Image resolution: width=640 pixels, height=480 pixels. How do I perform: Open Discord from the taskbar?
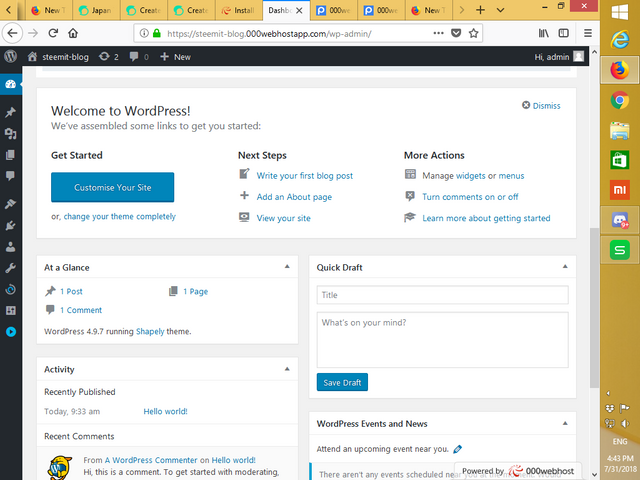tap(620, 220)
